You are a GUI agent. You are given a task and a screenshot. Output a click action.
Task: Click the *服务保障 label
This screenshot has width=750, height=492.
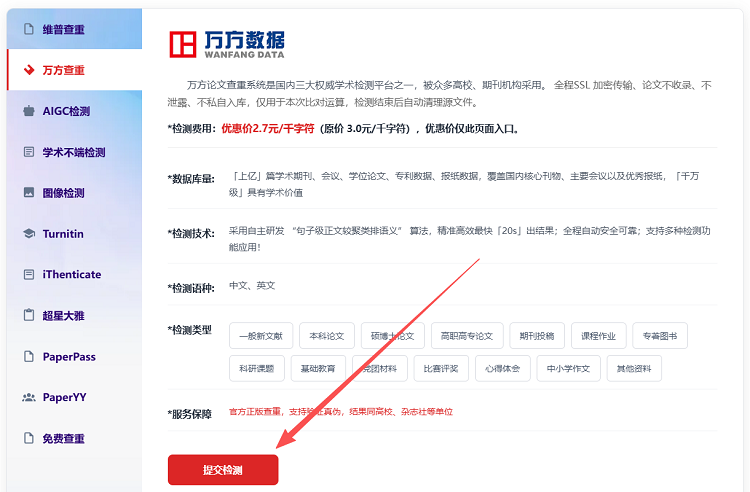tap(189, 414)
